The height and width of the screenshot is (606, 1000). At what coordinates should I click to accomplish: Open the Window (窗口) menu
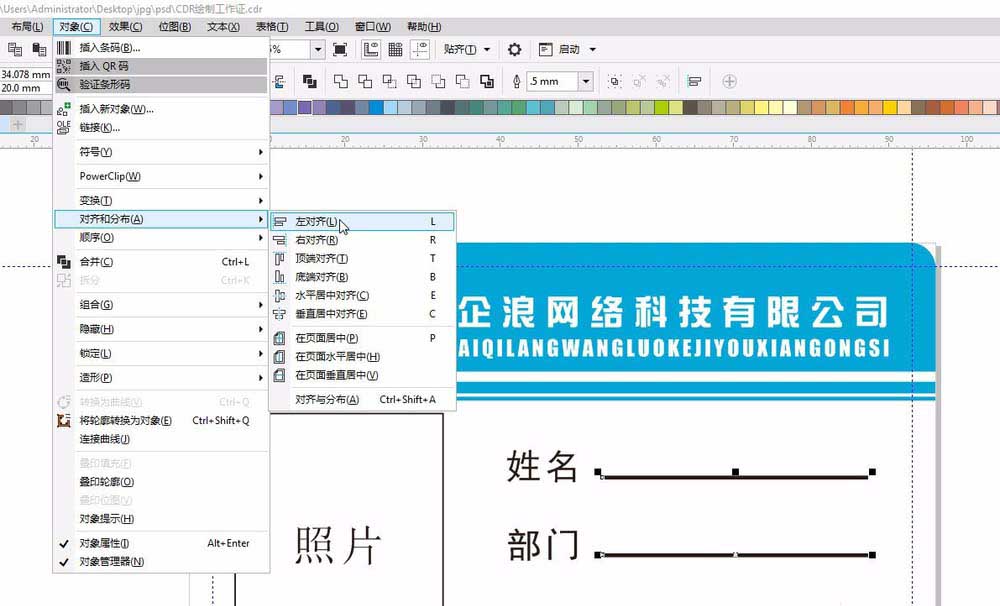pyautogui.click(x=372, y=27)
